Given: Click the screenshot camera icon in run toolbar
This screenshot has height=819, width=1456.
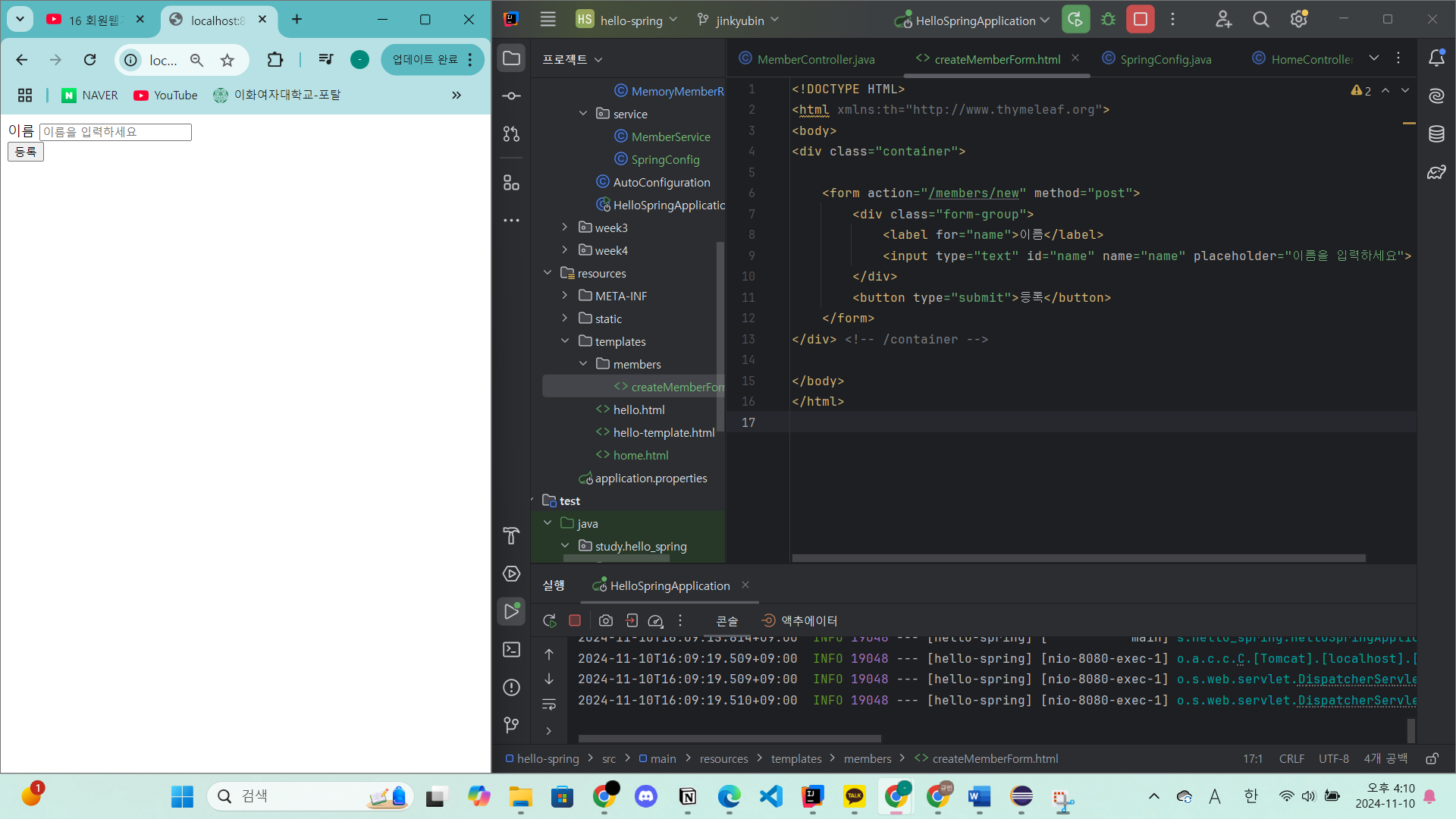Looking at the screenshot, I should pyautogui.click(x=605, y=620).
